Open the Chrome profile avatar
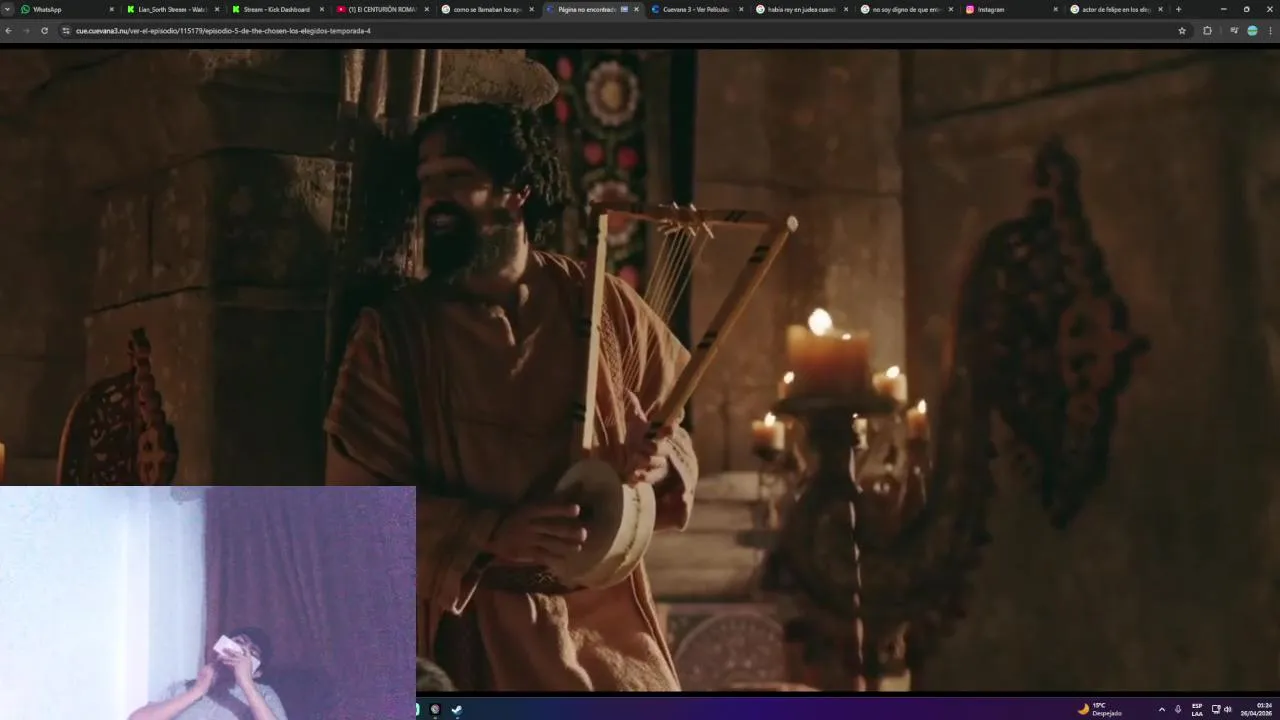The width and height of the screenshot is (1280, 720). pyautogui.click(x=1252, y=31)
